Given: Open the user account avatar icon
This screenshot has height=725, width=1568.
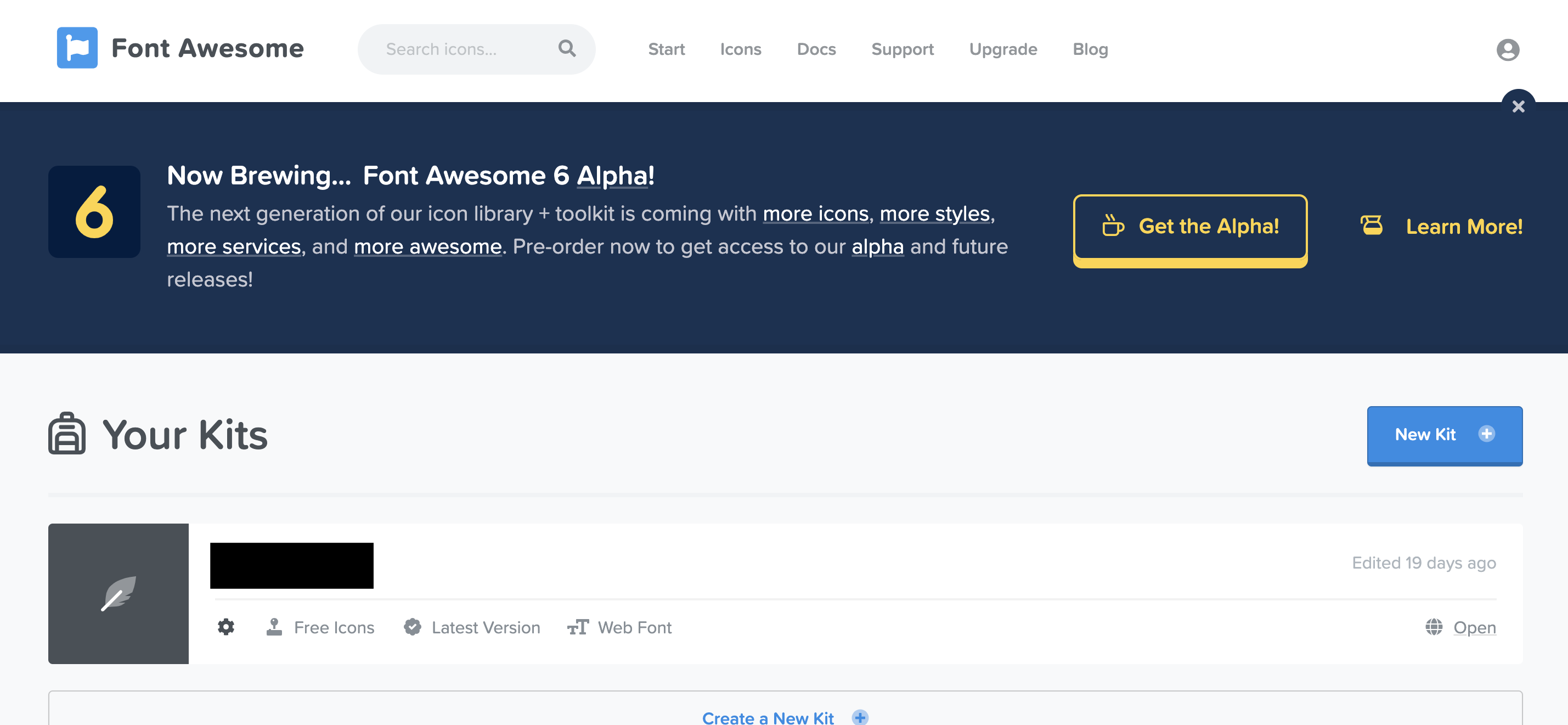Looking at the screenshot, I should (x=1508, y=49).
